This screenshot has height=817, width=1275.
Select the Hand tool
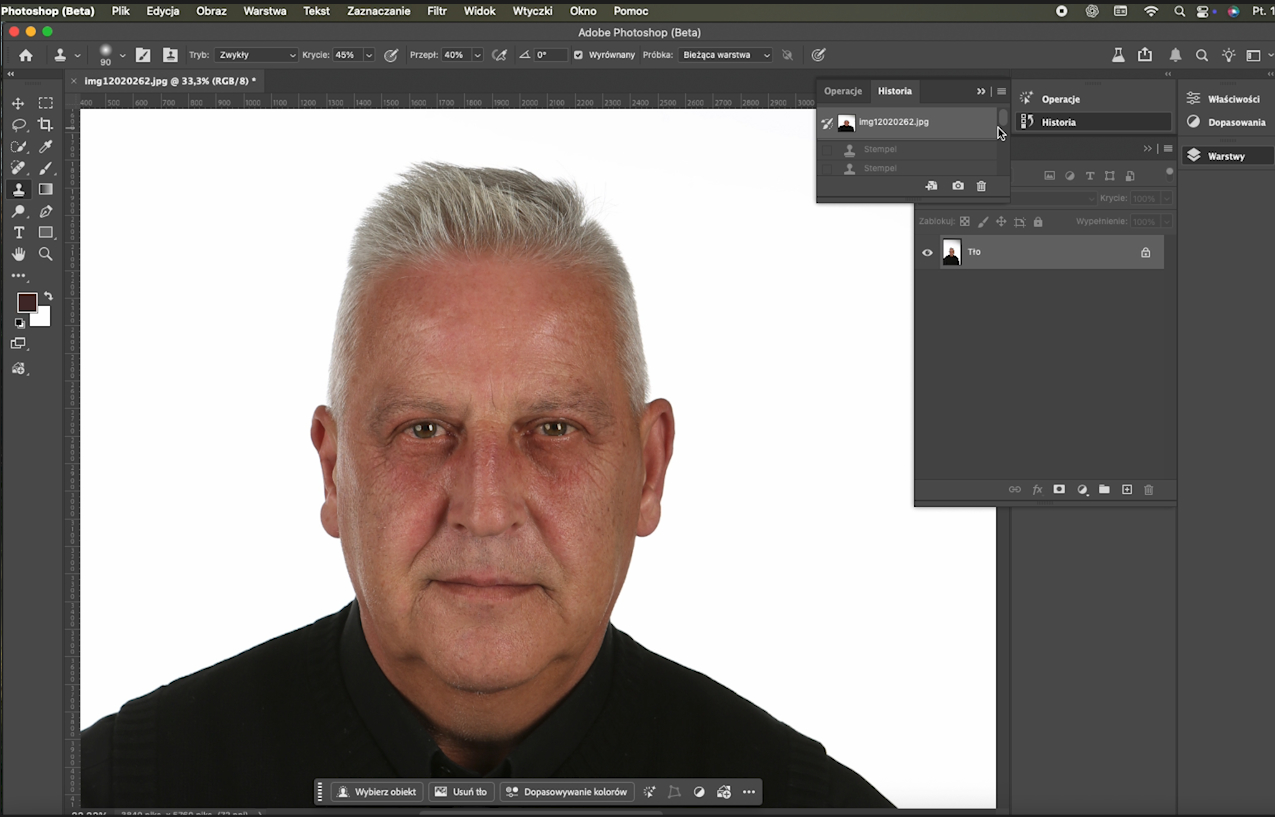pos(18,254)
